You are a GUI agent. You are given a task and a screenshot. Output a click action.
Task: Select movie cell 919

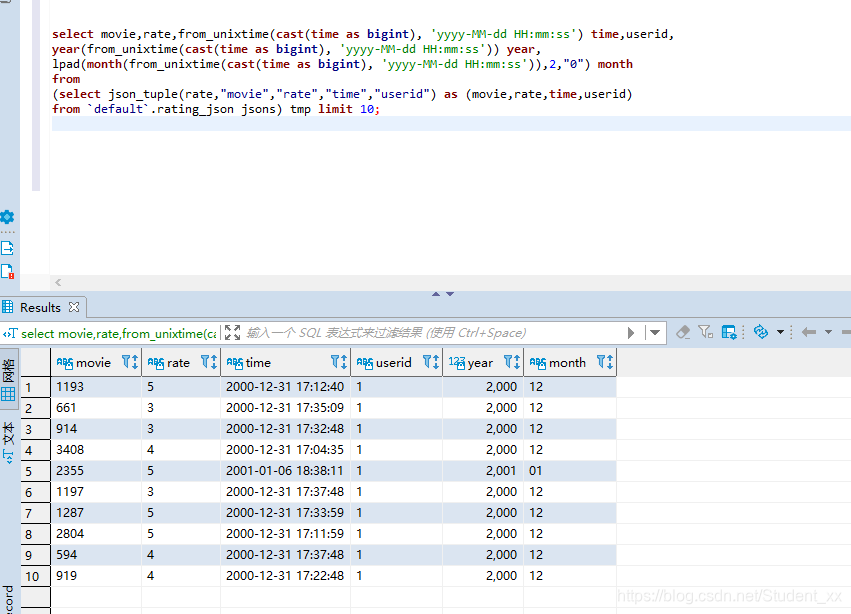pyautogui.click(x=96, y=575)
